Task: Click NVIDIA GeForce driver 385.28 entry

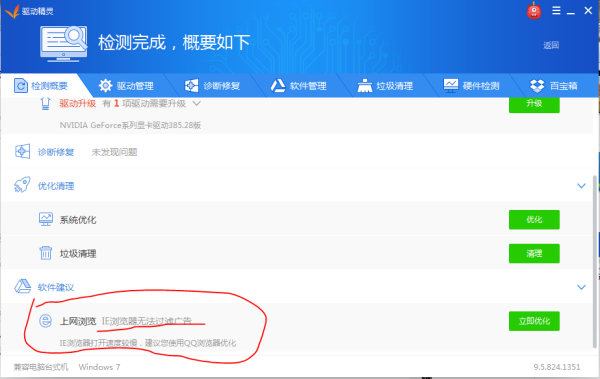Action: click(x=130, y=125)
